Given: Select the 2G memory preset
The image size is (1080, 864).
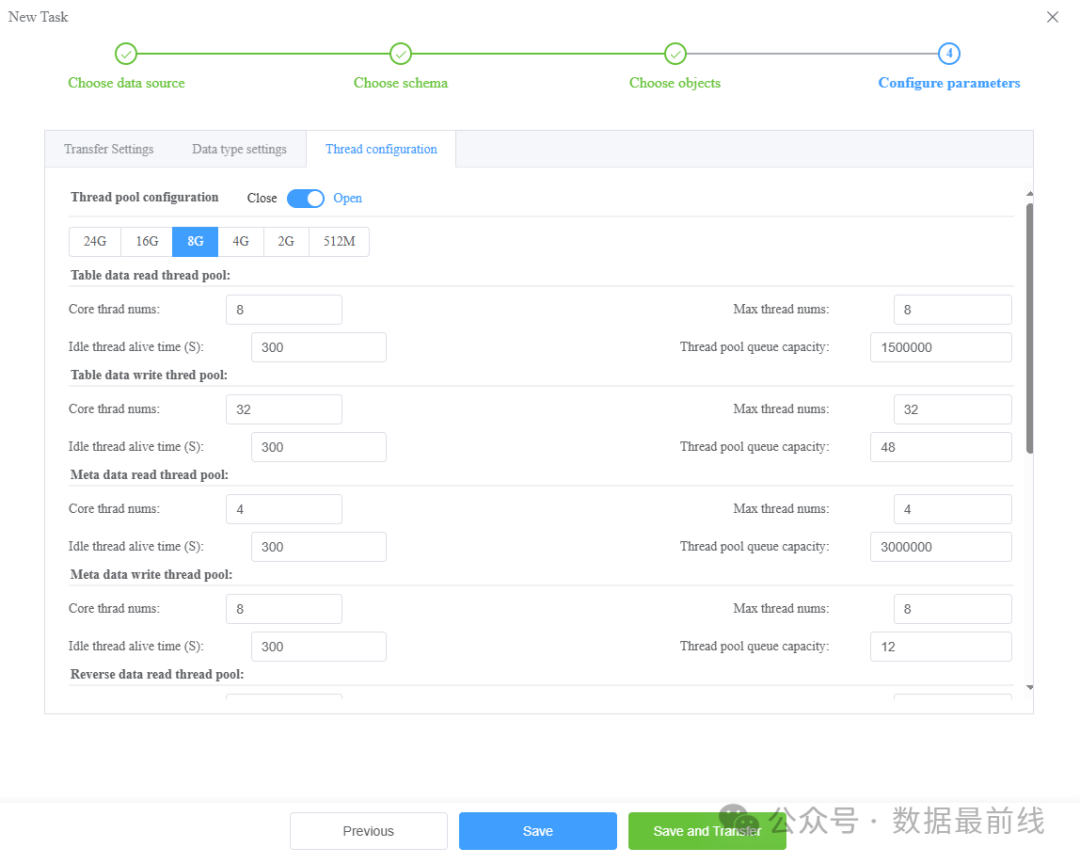Looking at the screenshot, I should tap(286, 242).
